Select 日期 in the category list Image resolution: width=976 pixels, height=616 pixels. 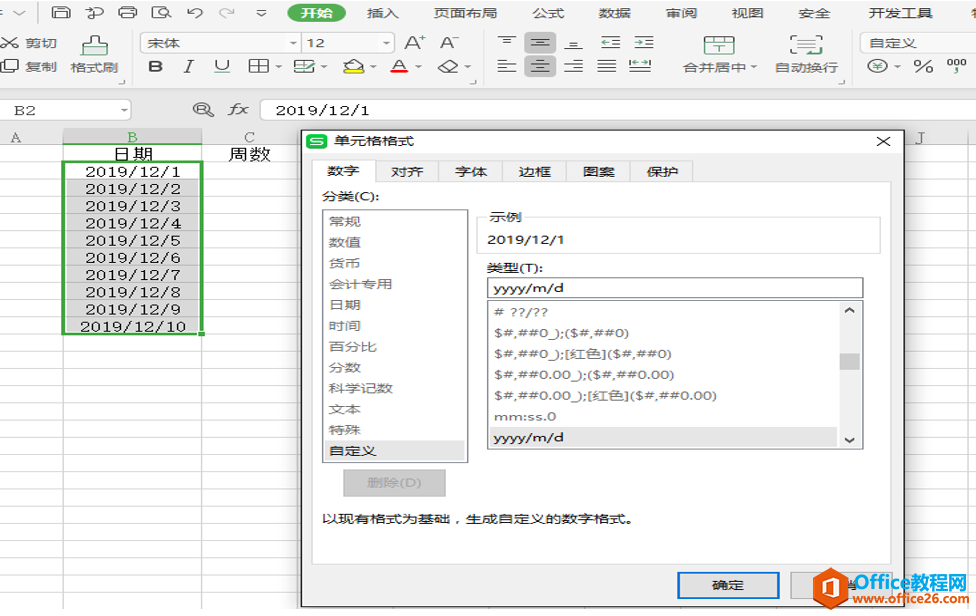[345, 305]
